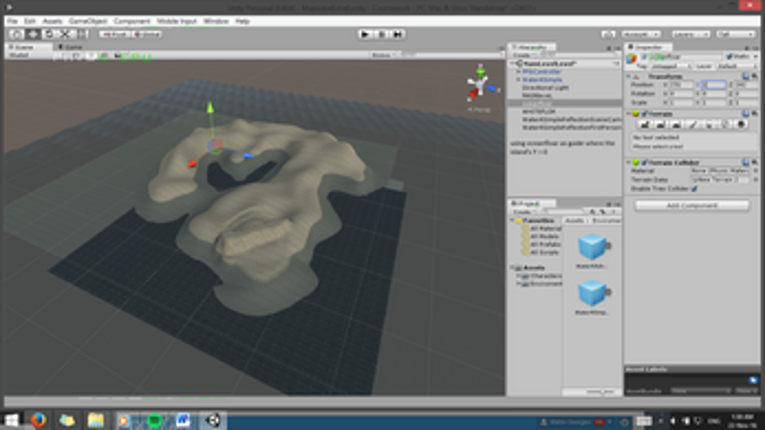Select terrain Smooth Height tool

[676, 125]
